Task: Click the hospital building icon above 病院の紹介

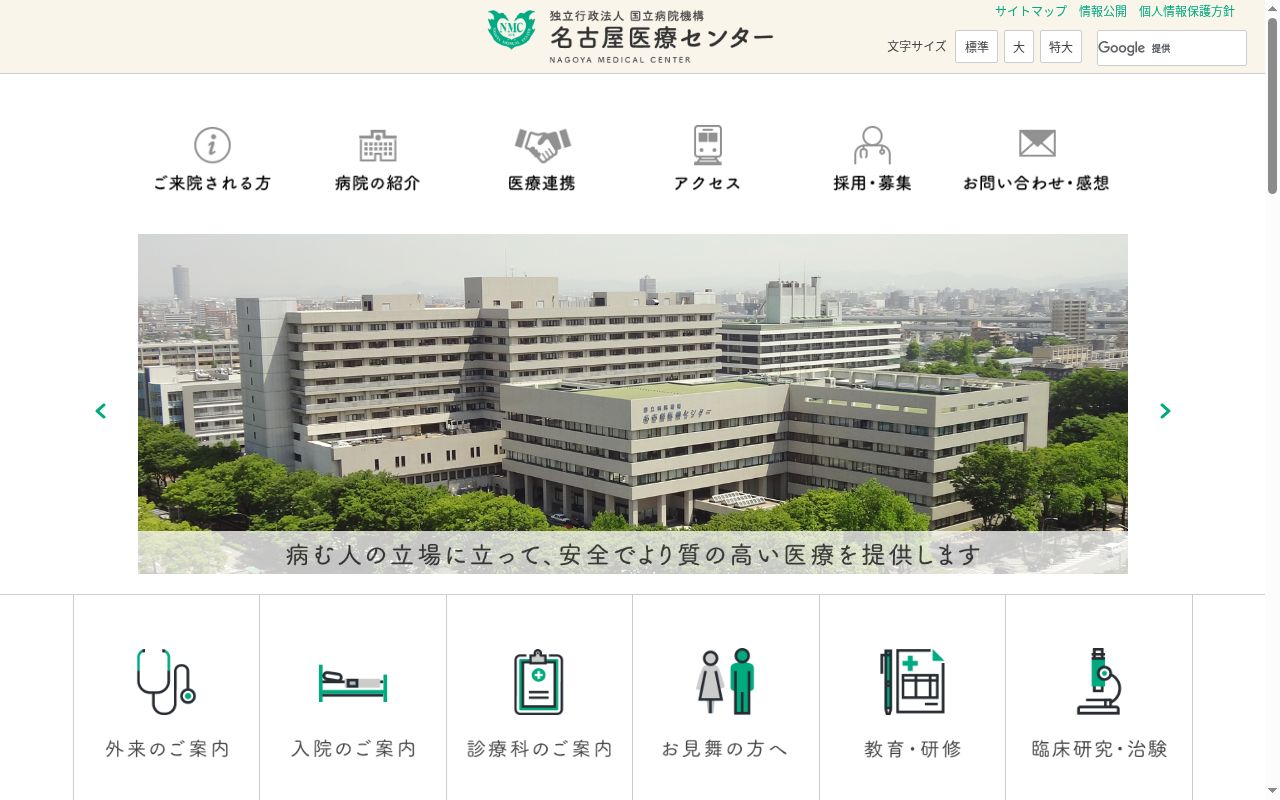Action: pyautogui.click(x=378, y=146)
